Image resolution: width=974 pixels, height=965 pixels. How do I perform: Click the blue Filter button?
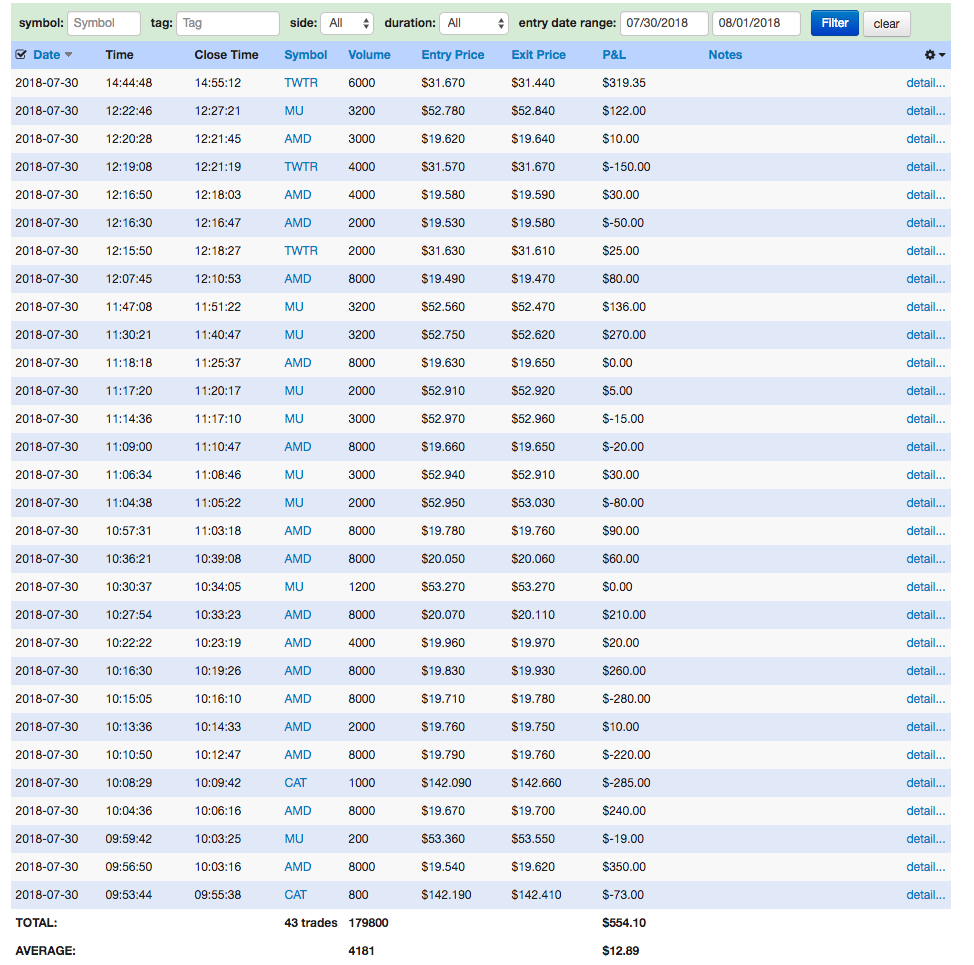point(834,23)
